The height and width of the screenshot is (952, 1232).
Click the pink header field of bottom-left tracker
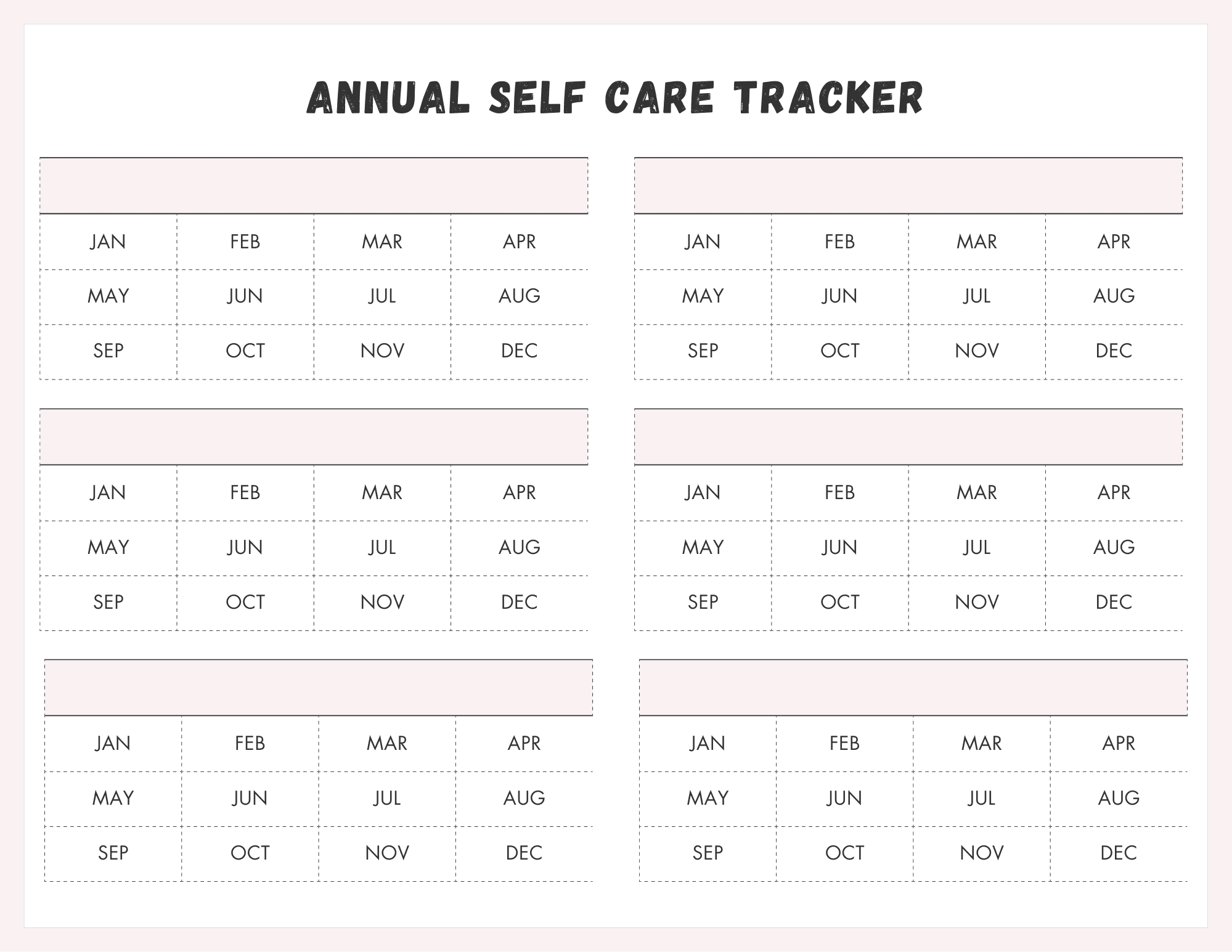pyautogui.click(x=319, y=688)
